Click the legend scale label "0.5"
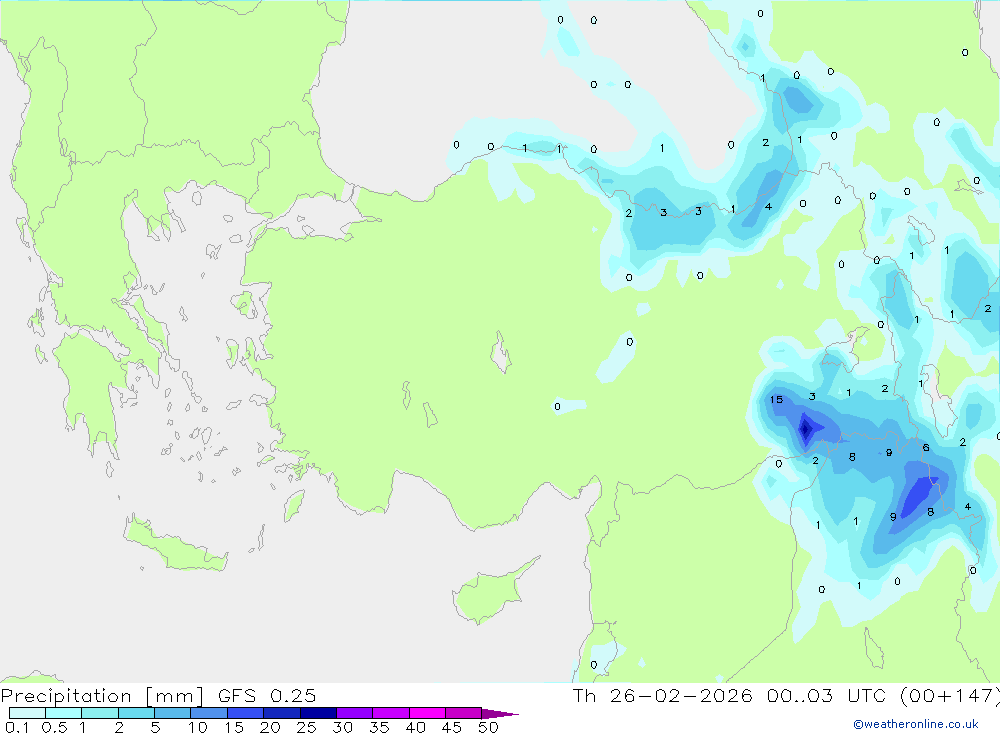This screenshot has height=733, width=1000. [54, 727]
